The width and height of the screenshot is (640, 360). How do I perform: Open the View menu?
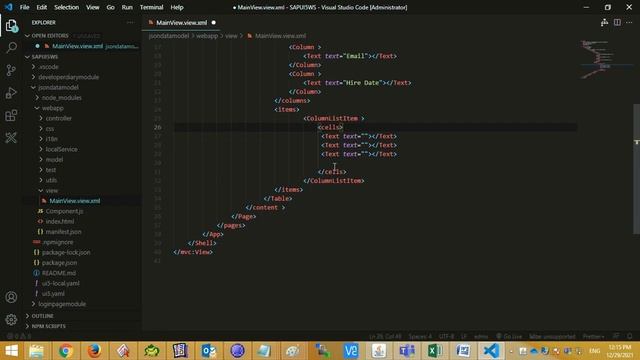coord(93,7)
